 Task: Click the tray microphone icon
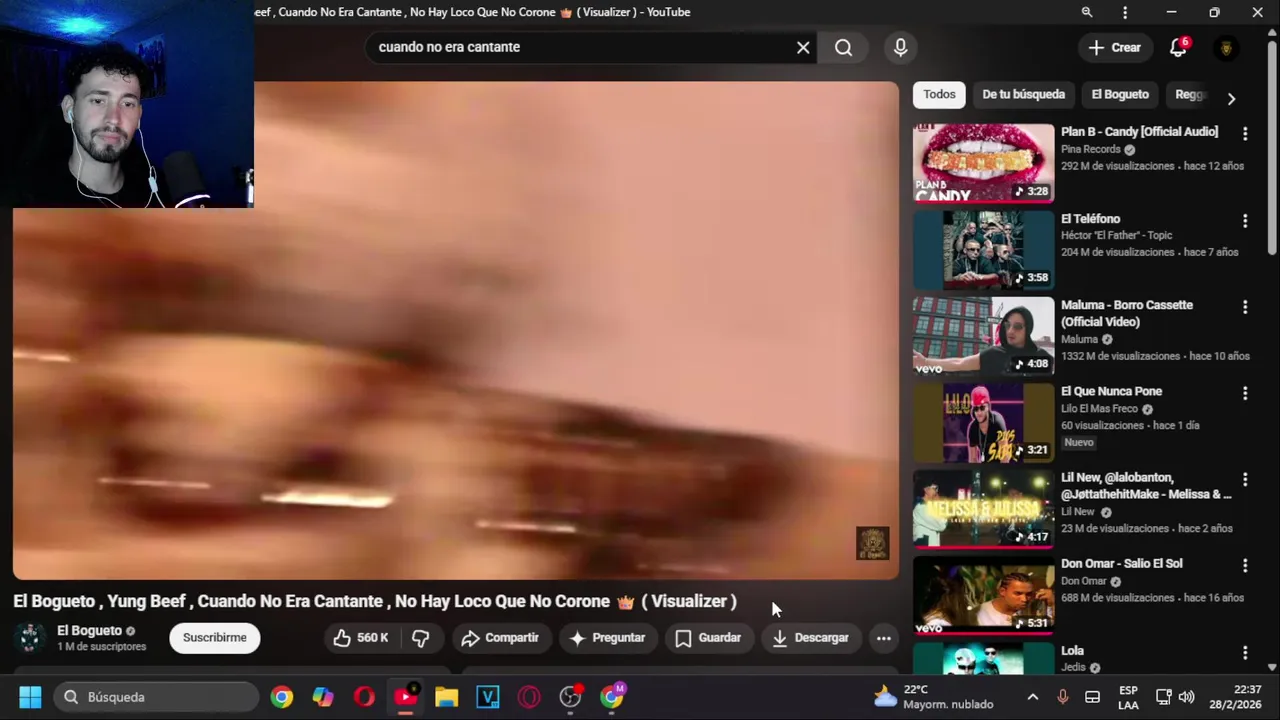(1062, 697)
